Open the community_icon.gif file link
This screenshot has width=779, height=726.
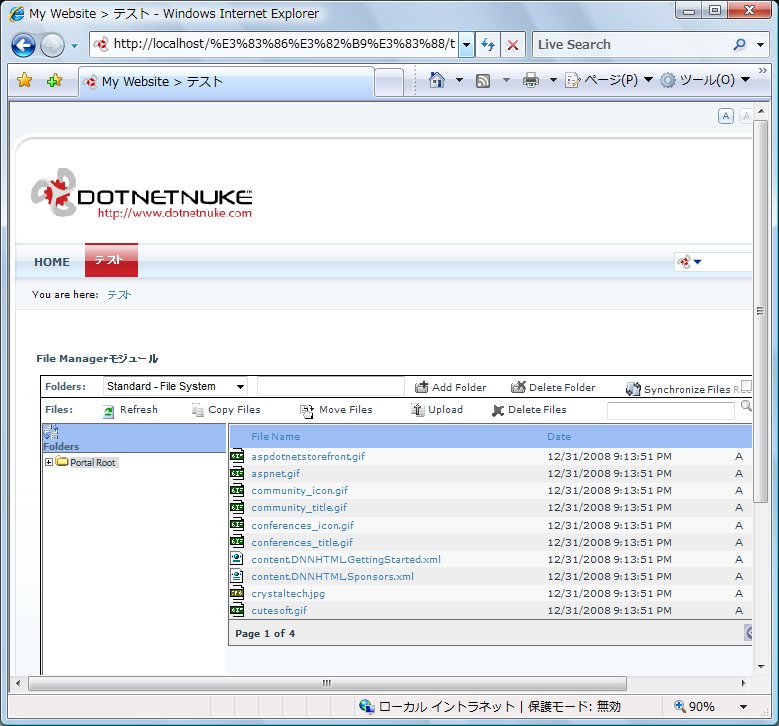click(x=299, y=490)
